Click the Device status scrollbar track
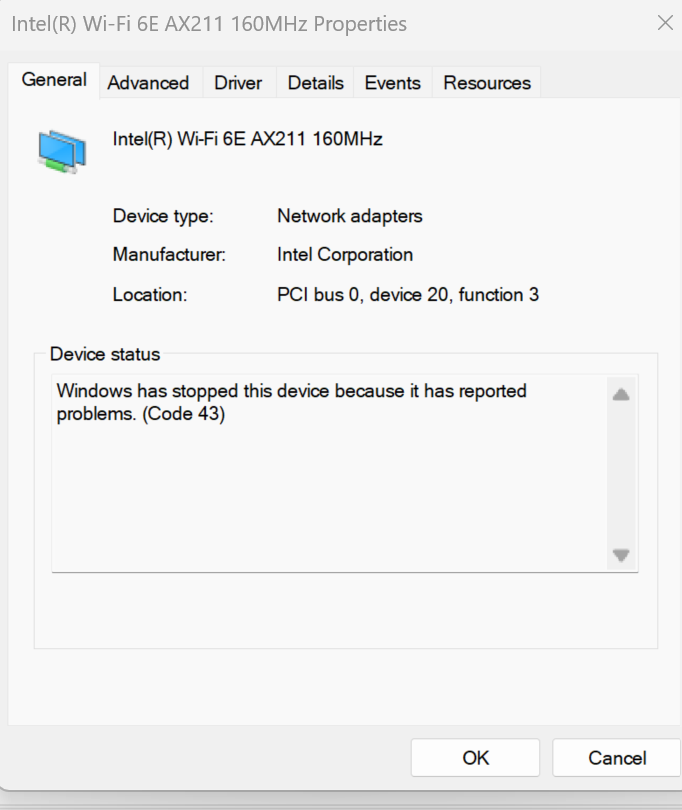 (x=621, y=474)
